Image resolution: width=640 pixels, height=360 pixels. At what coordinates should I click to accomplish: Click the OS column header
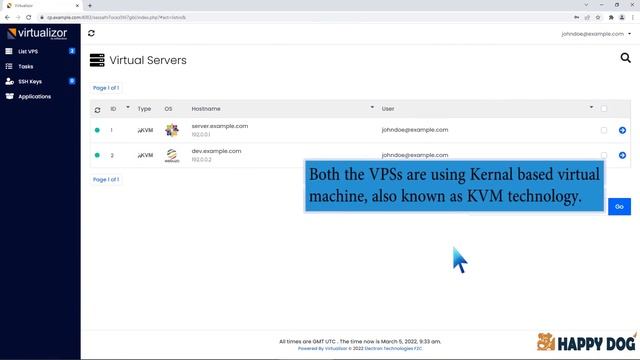point(168,109)
